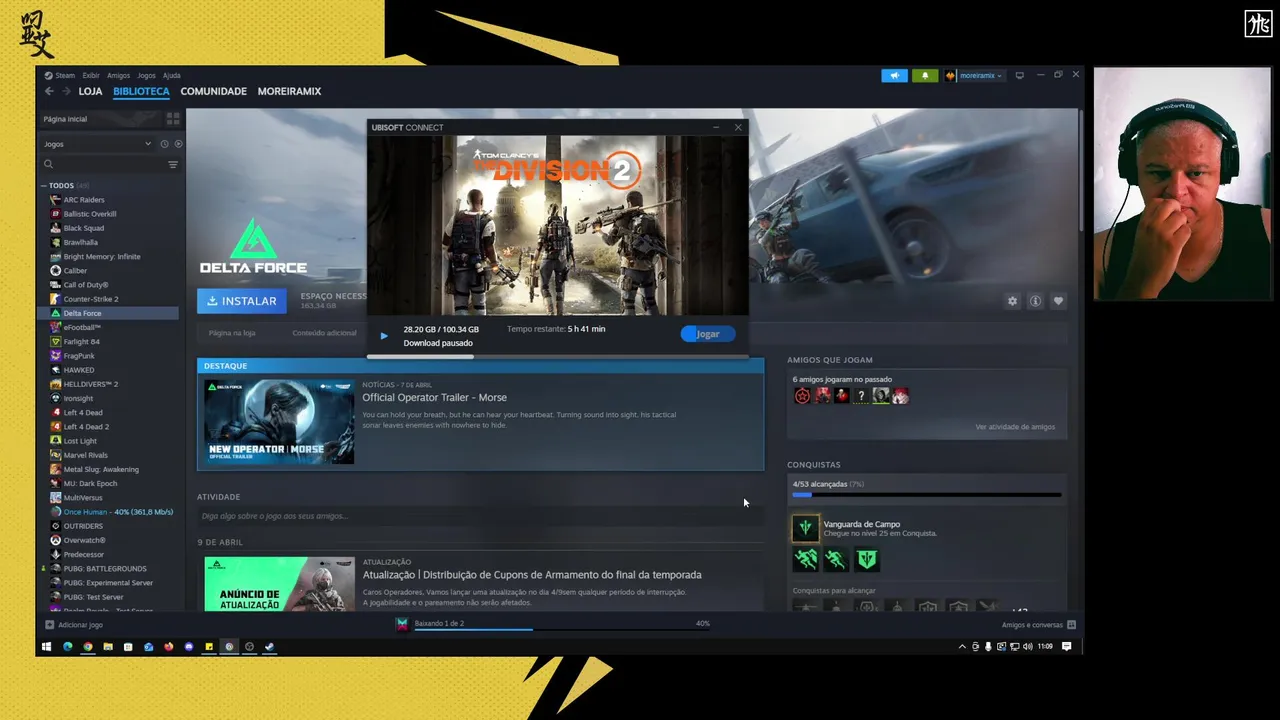The height and width of the screenshot is (720, 1280).
Task: Open the Windows notification center
Action: coord(1066,647)
